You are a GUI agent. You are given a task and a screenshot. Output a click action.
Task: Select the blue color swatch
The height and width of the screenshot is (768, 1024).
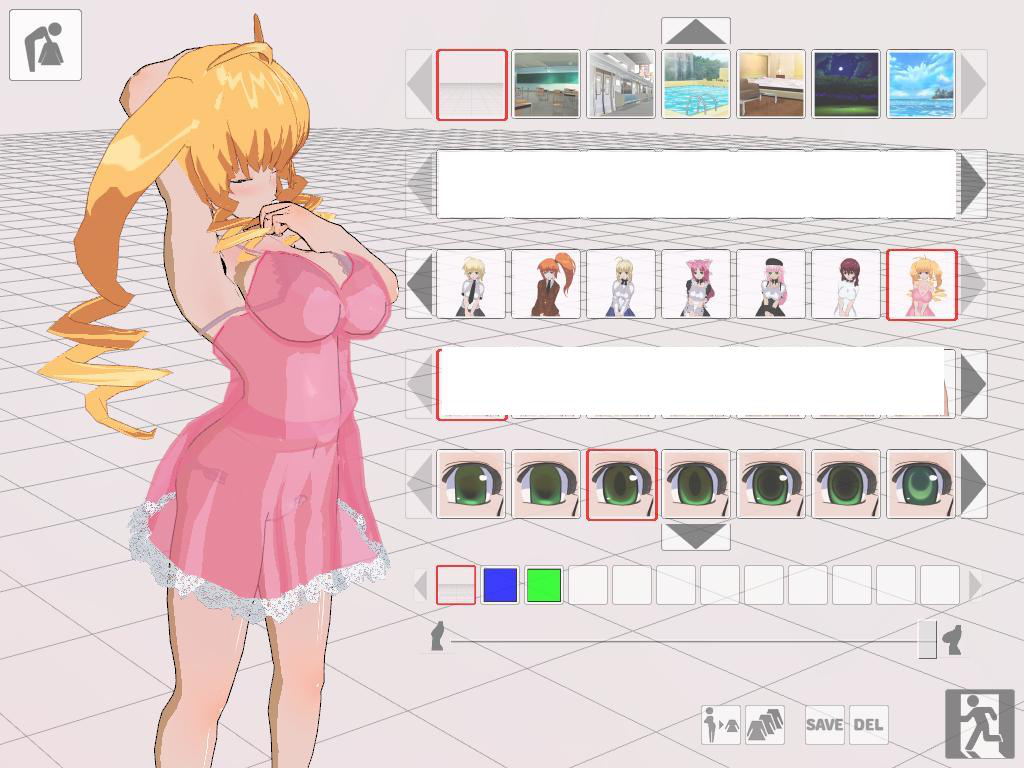click(x=500, y=584)
